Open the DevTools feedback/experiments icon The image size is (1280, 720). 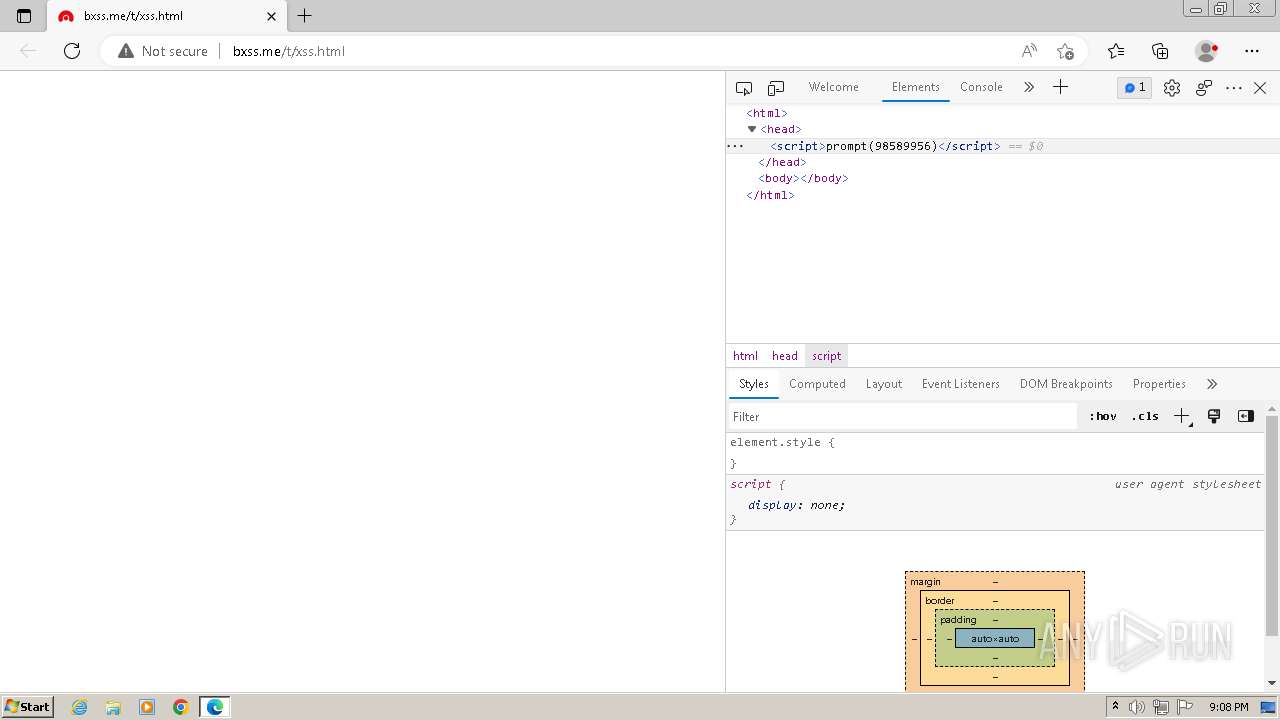coord(1204,88)
